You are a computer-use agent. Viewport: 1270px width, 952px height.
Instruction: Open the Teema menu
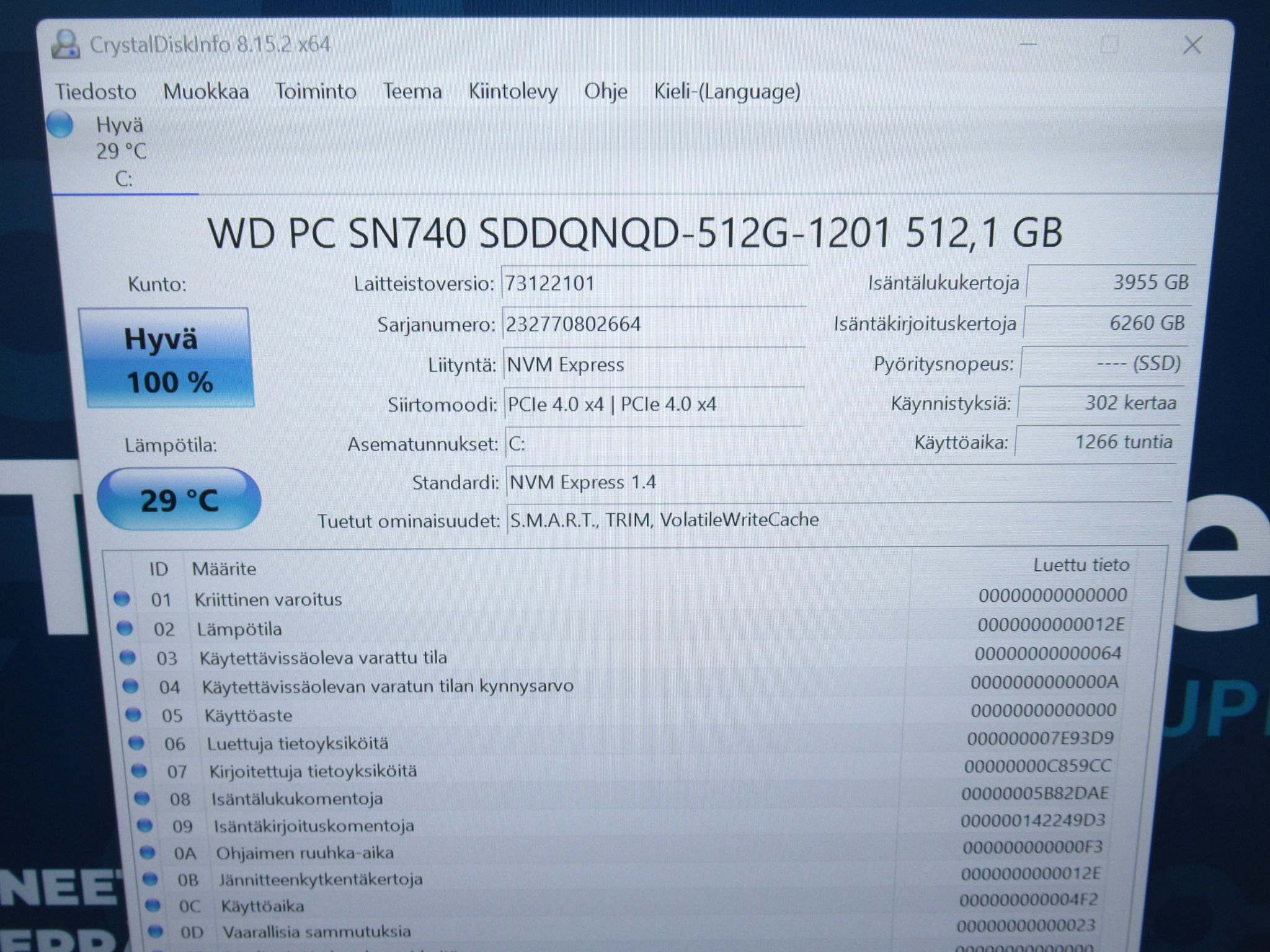click(412, 92)
